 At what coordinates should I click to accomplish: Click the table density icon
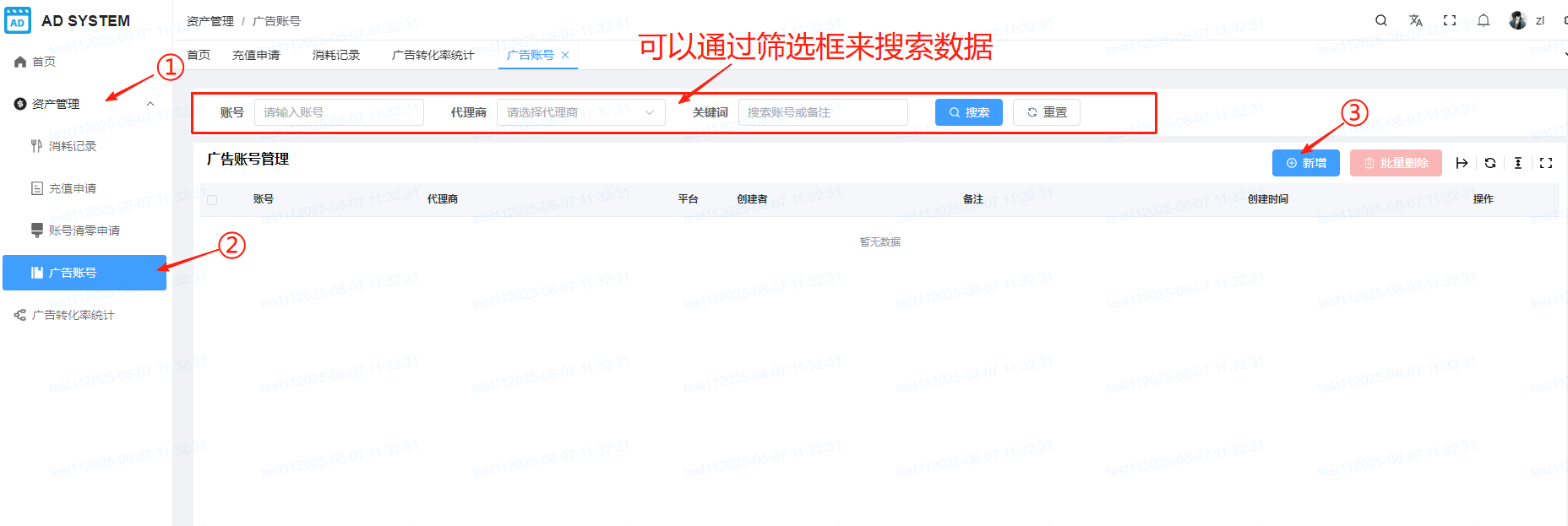point(1518,163)
